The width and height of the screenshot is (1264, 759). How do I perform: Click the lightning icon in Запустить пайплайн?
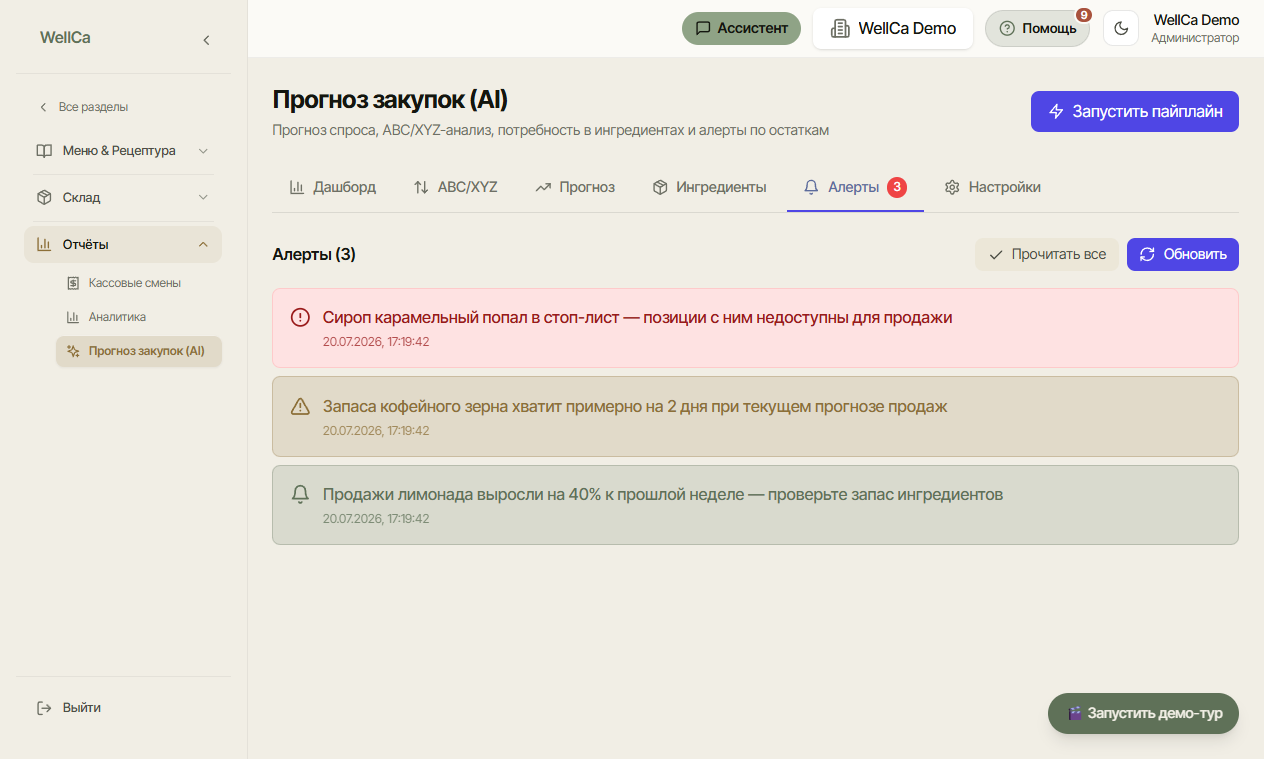coord(1056,112)
